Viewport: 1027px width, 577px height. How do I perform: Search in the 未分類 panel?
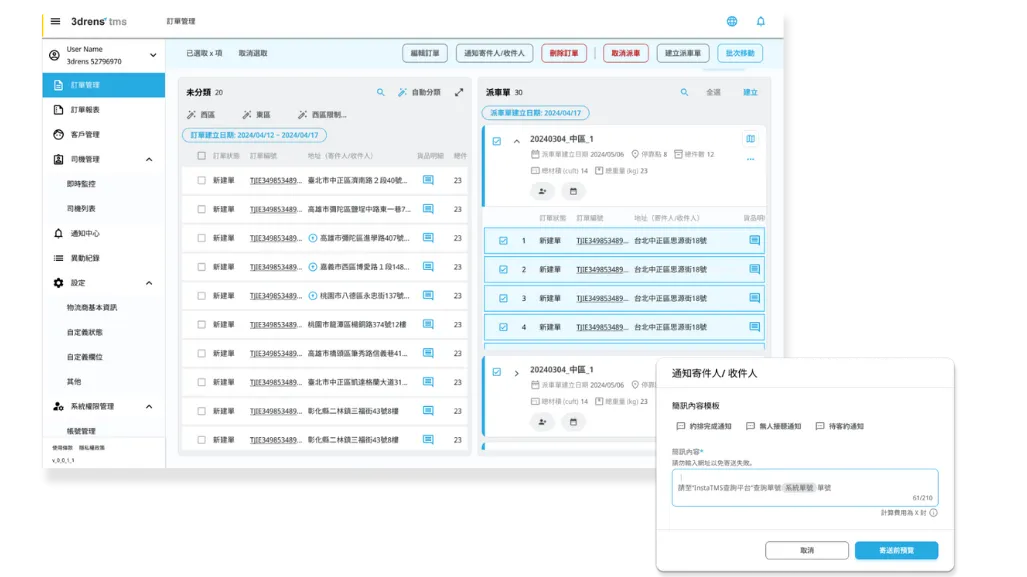tap(381, 92)
